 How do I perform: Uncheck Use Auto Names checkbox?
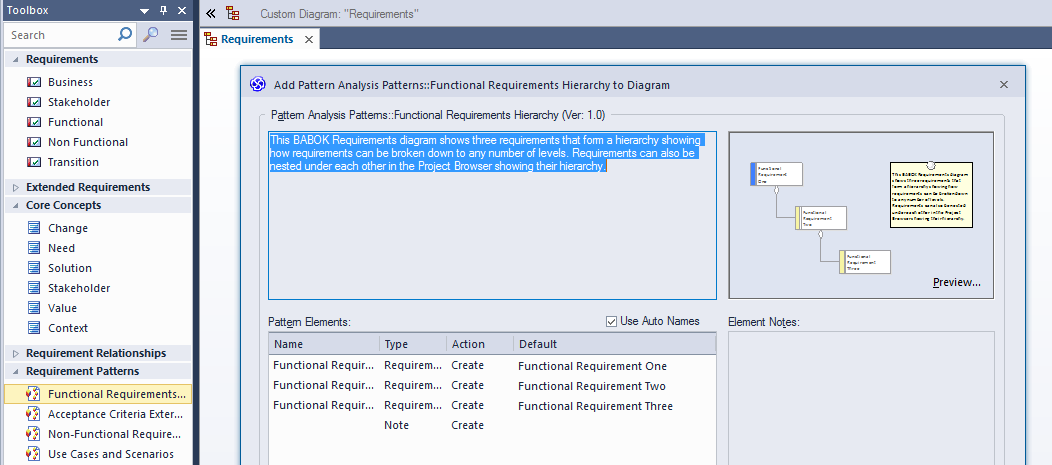point(612,321)
